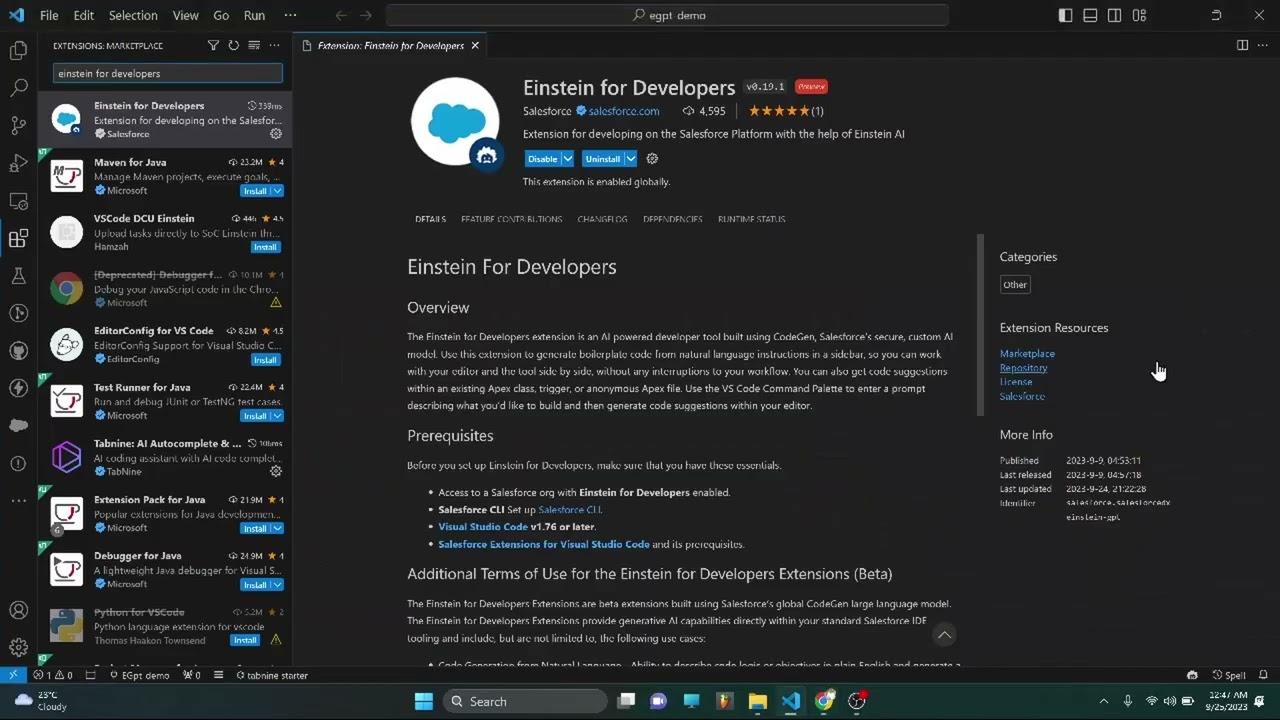
Task: Open the Customize Layout icon
Action: pyautogui.click(x=1139, y=15)
